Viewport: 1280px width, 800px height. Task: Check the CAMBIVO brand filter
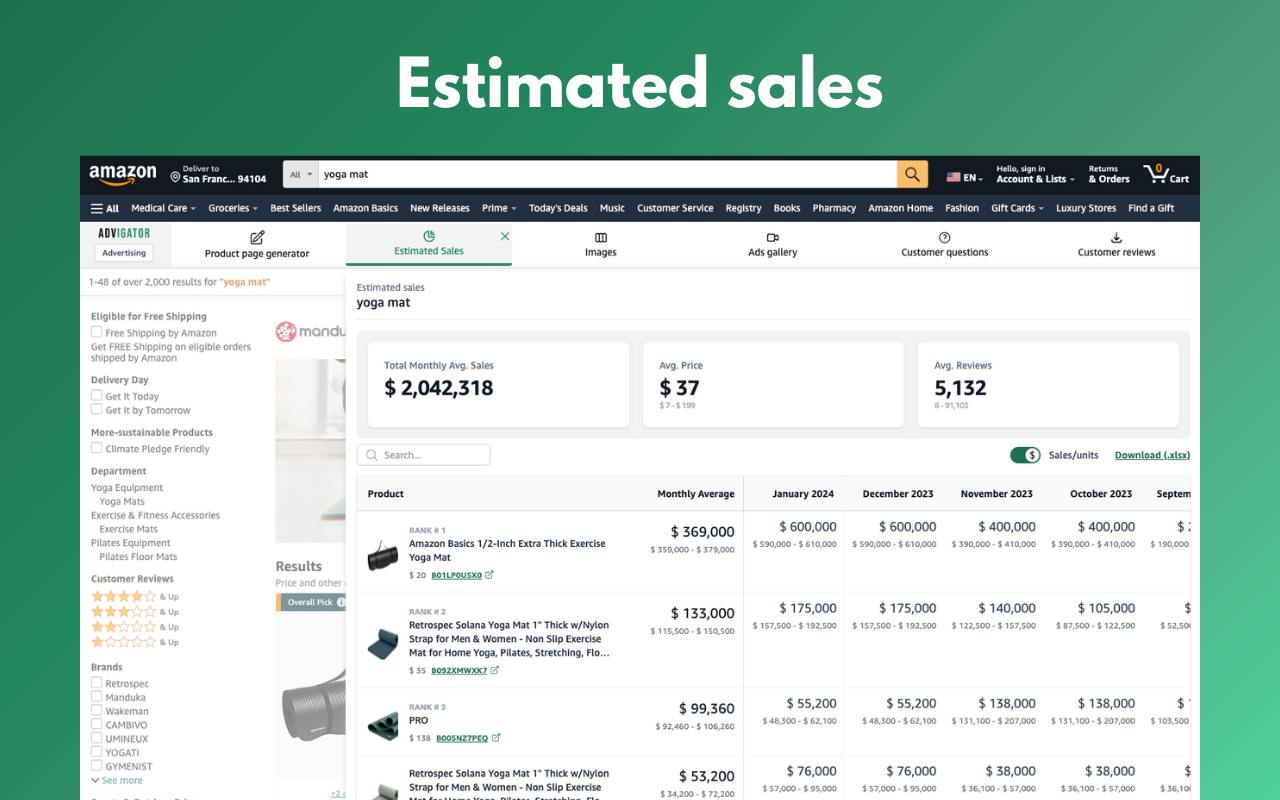coord(97,724)
